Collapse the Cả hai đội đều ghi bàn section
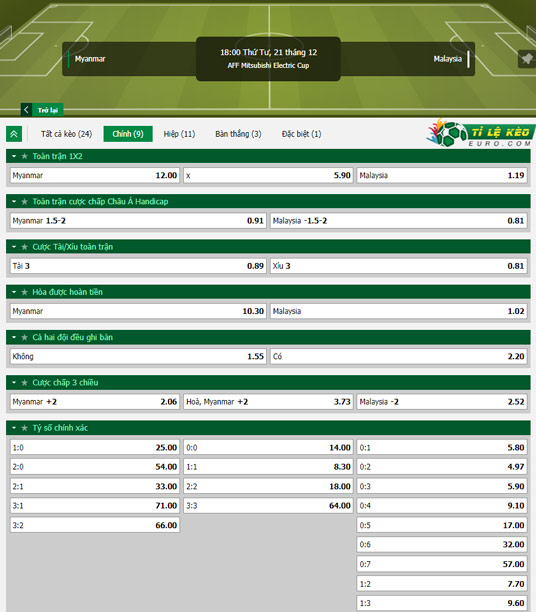 14,337
